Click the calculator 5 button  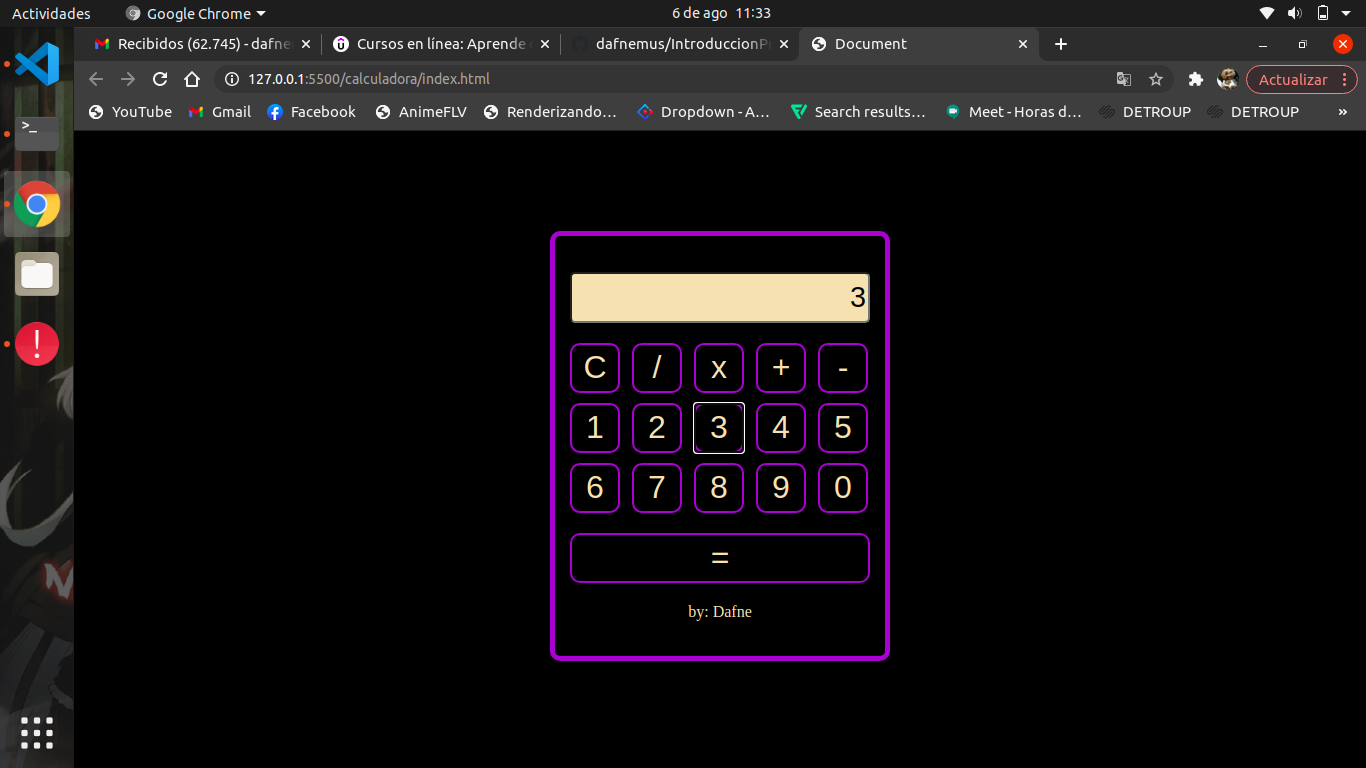pos(843,428)
